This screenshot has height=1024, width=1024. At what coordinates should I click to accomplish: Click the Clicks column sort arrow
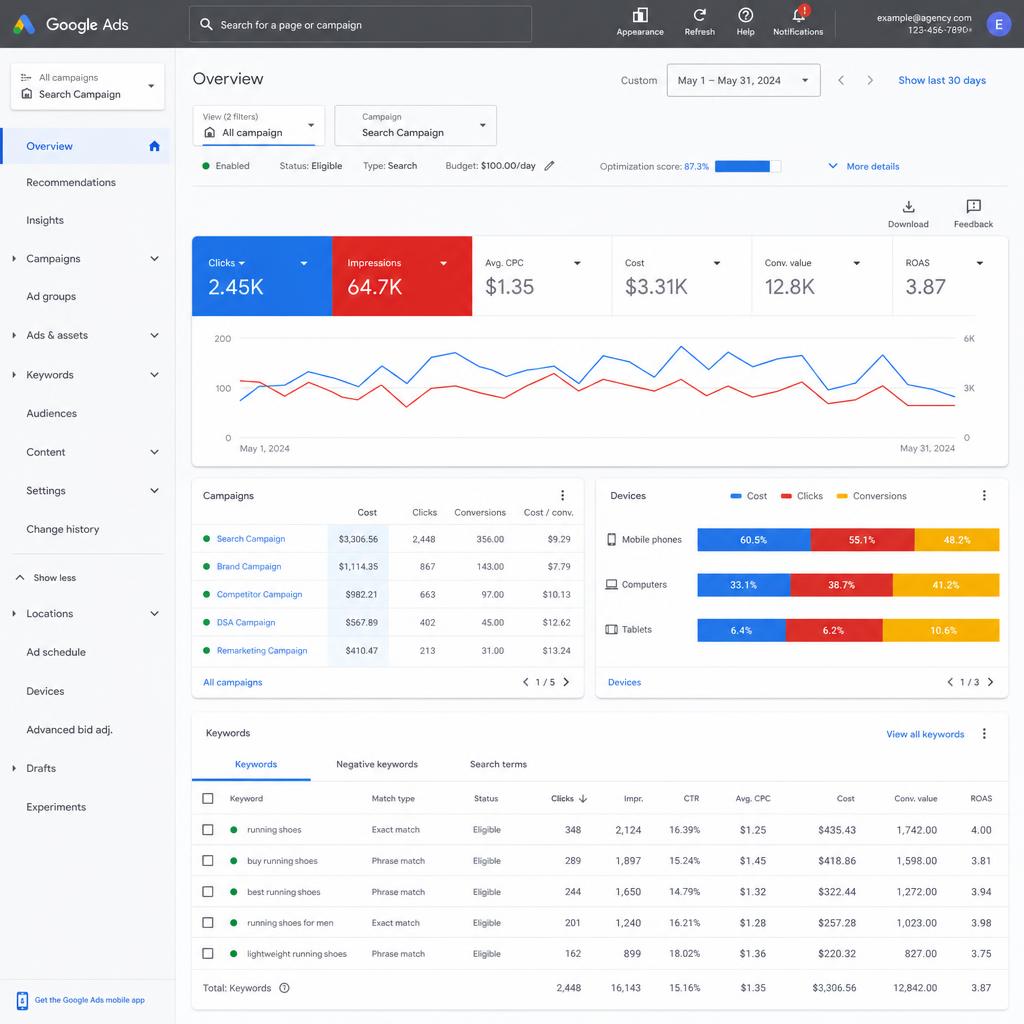pos(583,799)
